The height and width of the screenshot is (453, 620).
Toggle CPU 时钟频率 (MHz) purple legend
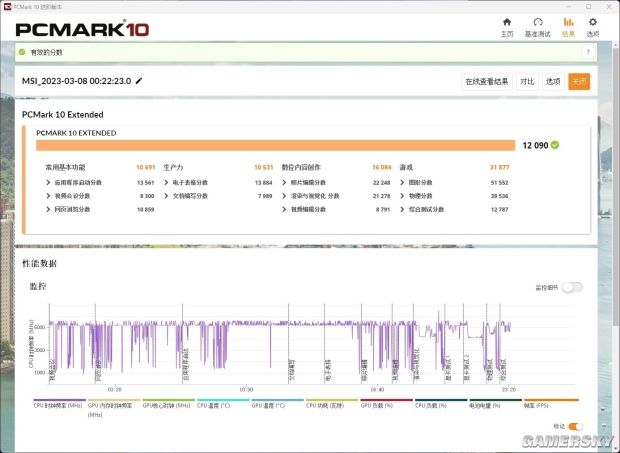[x=58, y=405]
